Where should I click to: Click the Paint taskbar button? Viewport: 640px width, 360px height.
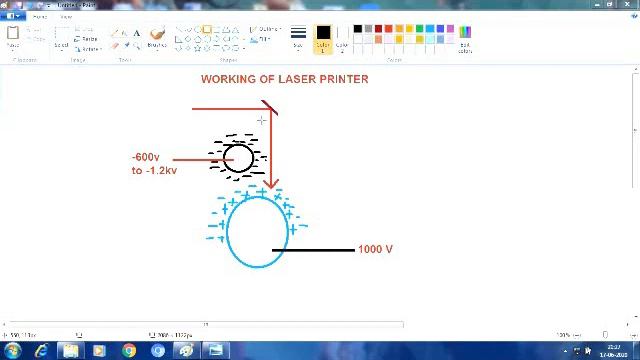coord(187,351)
